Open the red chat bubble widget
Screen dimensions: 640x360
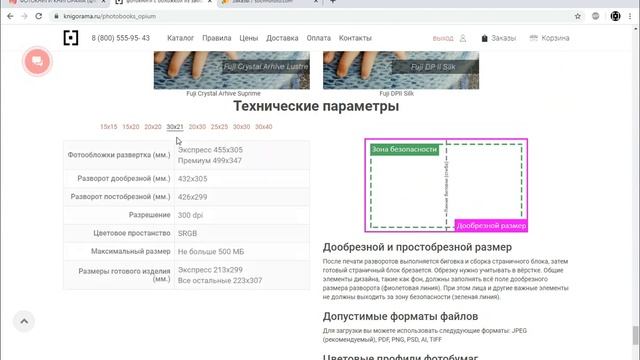[37, 61]
